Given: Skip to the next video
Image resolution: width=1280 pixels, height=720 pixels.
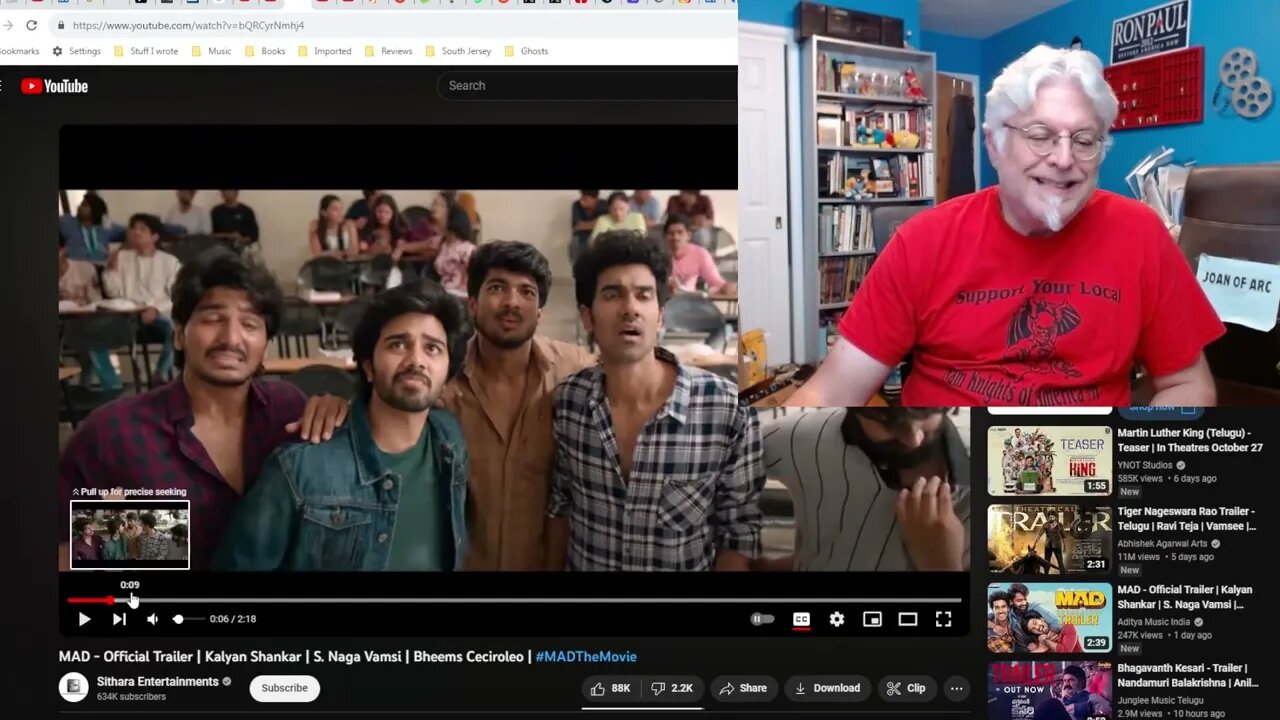Looking at the screenshot, I should coord(119,619).
